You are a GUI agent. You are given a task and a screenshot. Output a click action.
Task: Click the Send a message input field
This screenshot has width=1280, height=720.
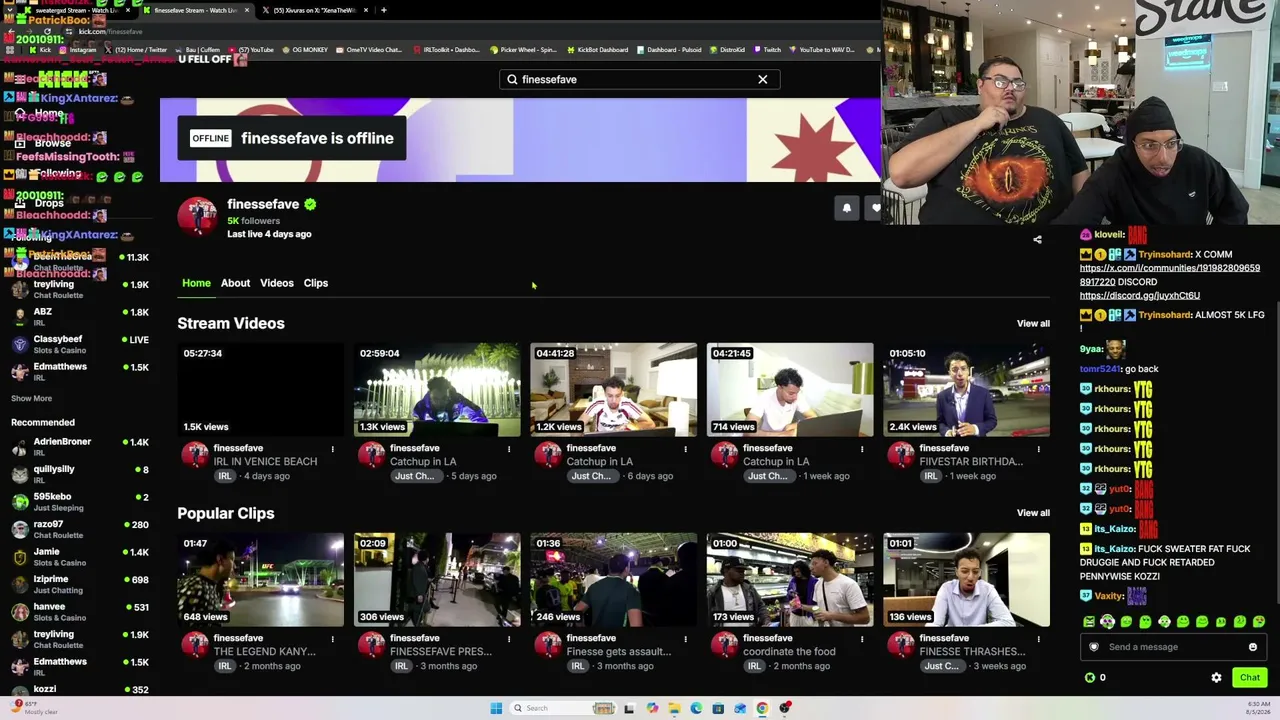click(x=1172, y=647)
